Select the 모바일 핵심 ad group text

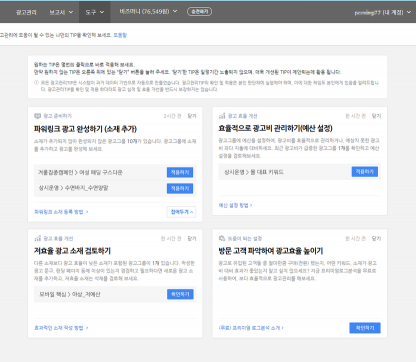click(x=70, y=294)
